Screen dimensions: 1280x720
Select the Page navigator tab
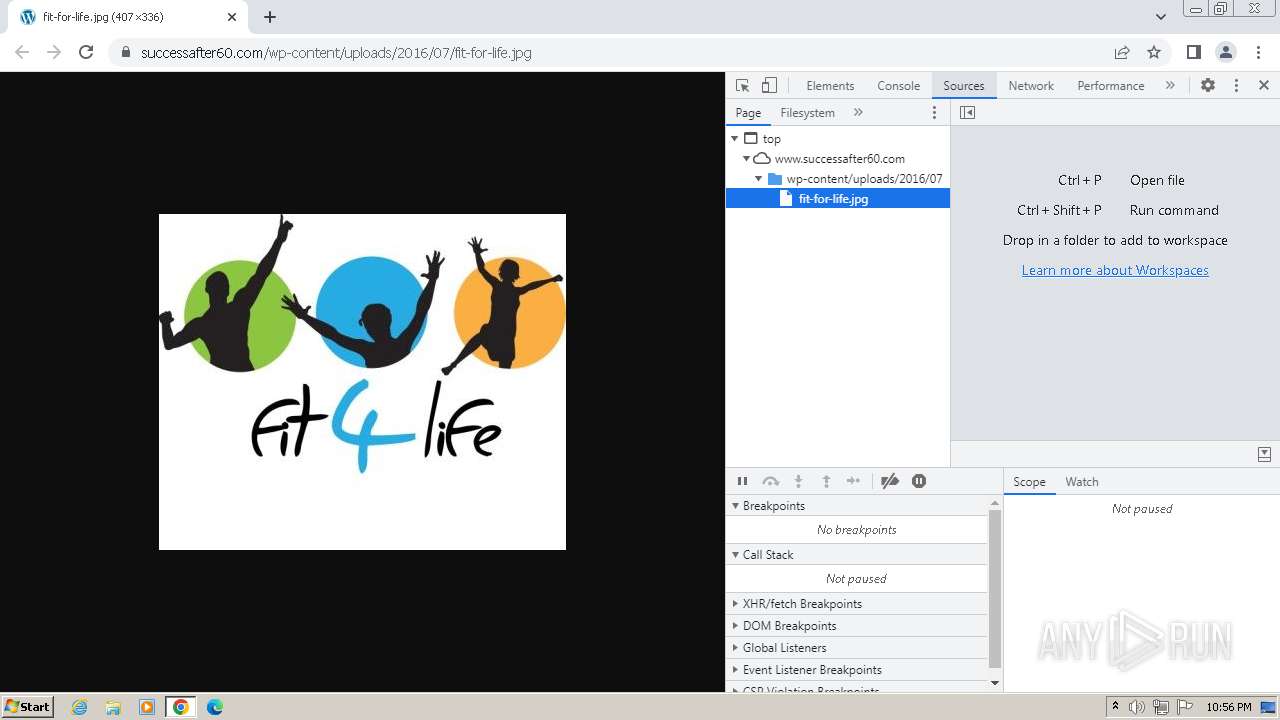coord(748,113)
